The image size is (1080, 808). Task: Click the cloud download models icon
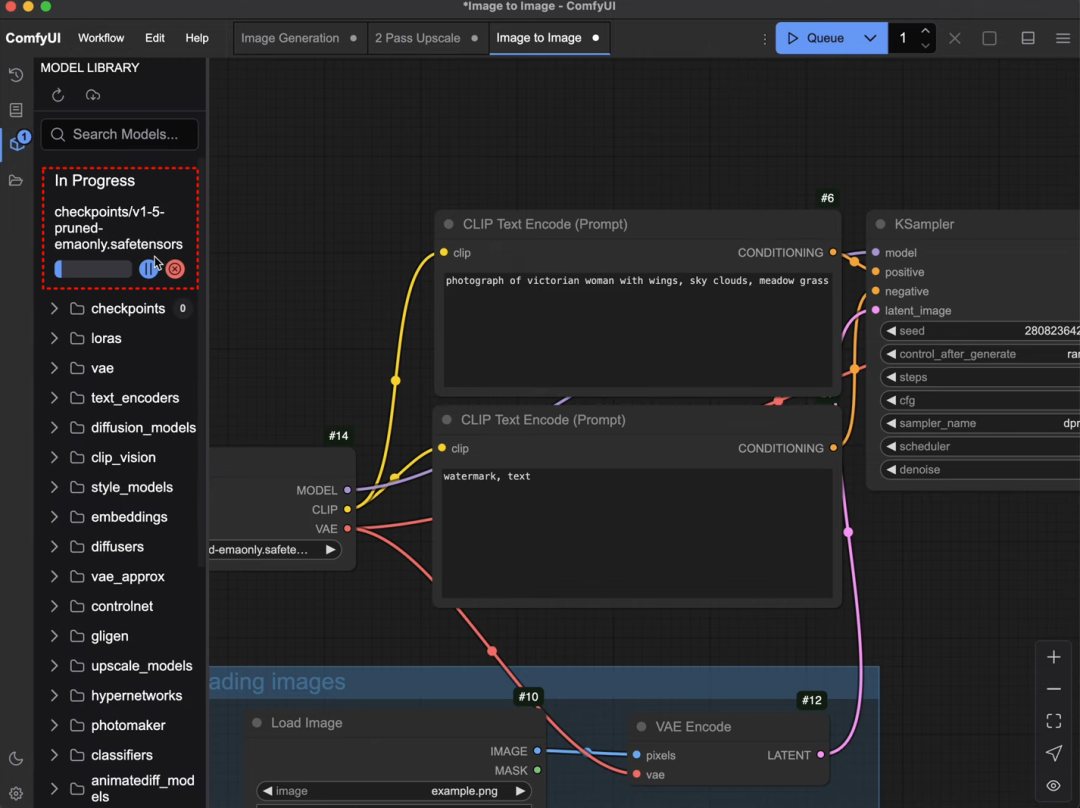pos(93,95)
